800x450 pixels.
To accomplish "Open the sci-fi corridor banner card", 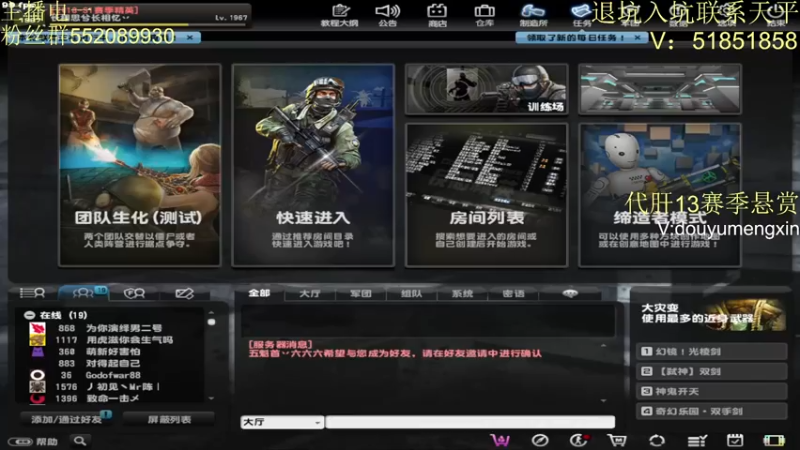I will 660,89.
